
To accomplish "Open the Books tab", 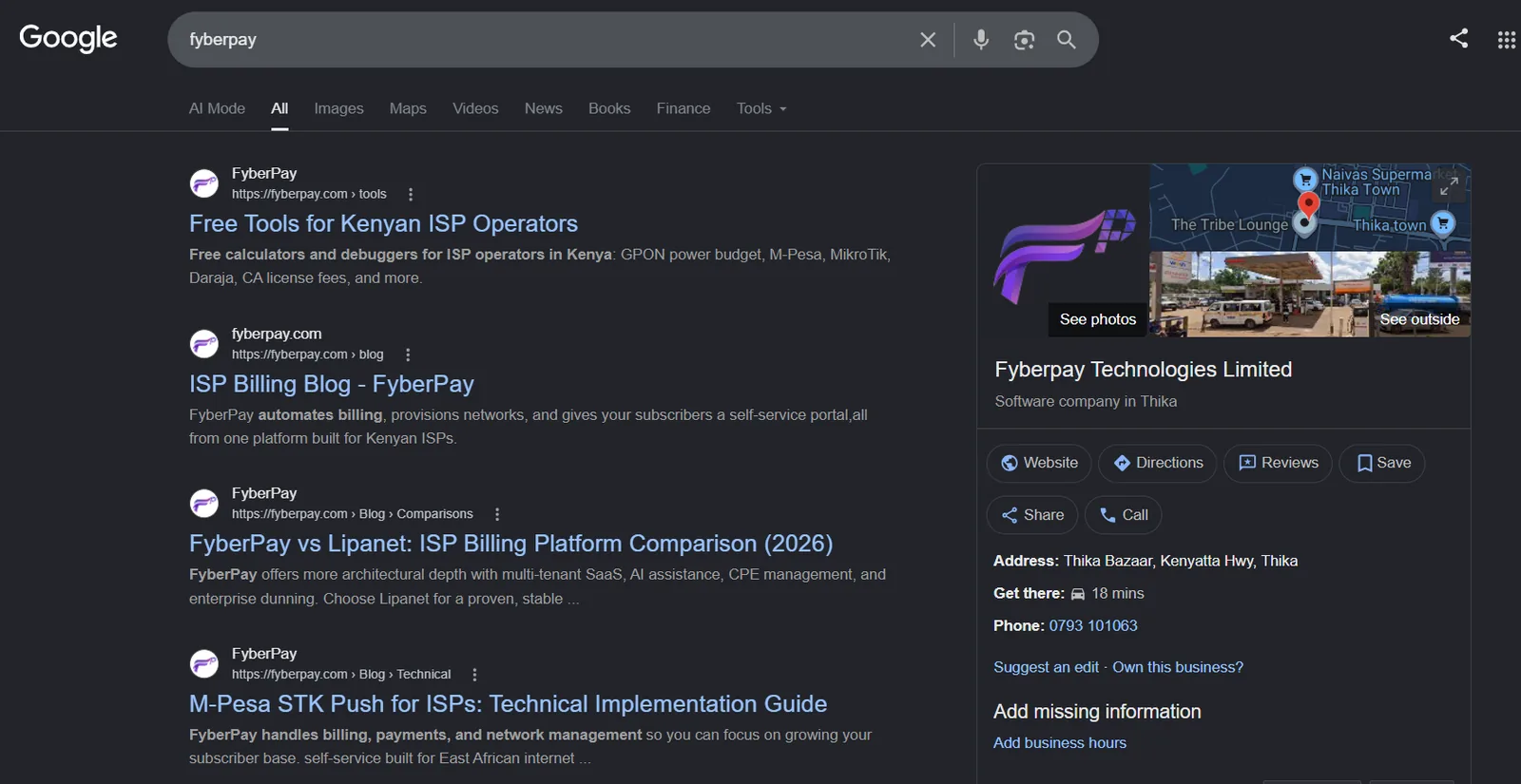I will 609,108.
